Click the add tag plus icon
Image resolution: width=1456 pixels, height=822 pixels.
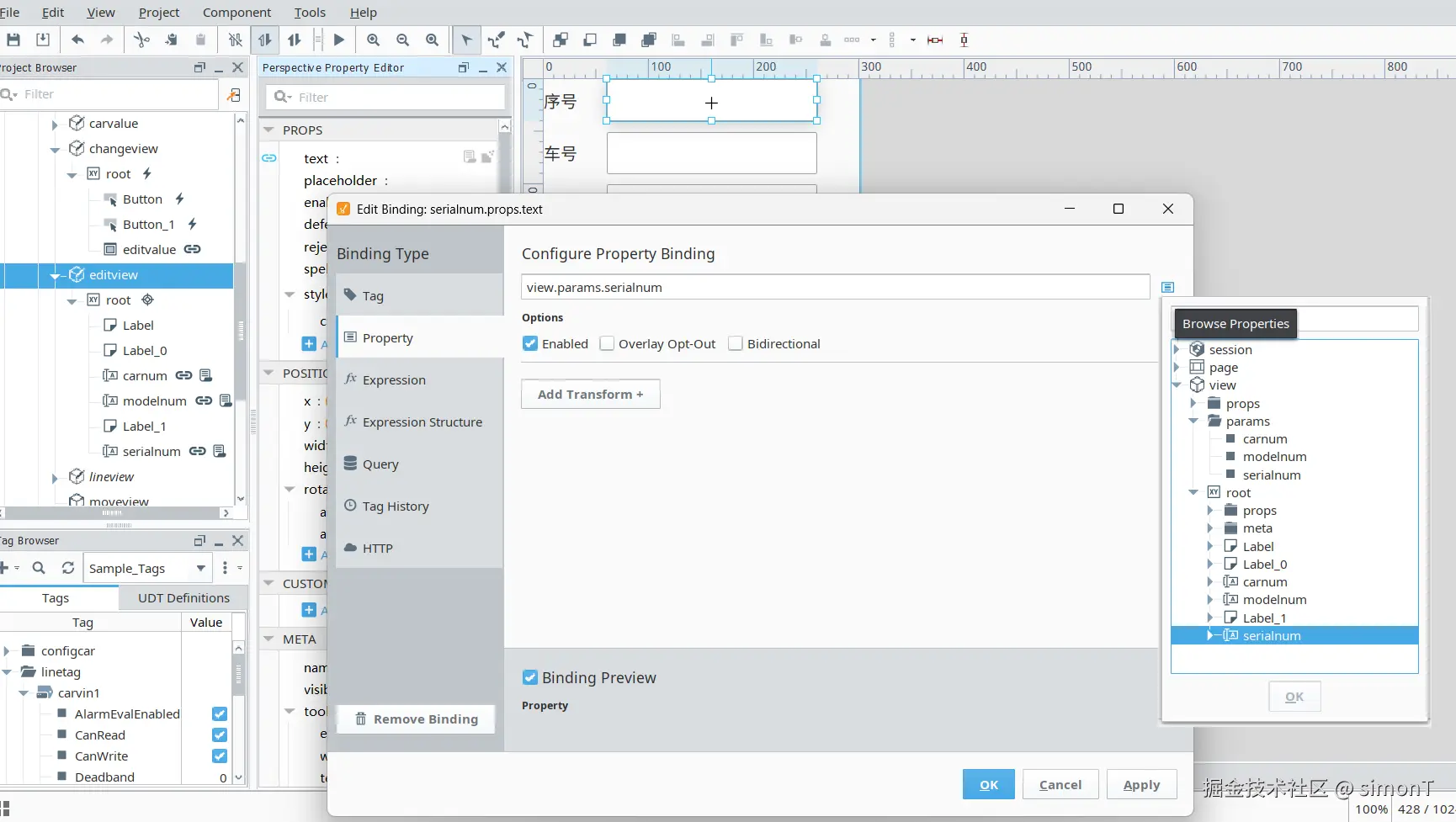click(x=4, y=568)
